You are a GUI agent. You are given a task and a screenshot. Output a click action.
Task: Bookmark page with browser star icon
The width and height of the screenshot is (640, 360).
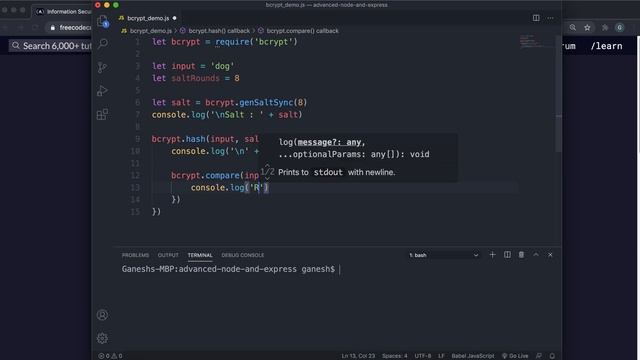tap(587, 27)
